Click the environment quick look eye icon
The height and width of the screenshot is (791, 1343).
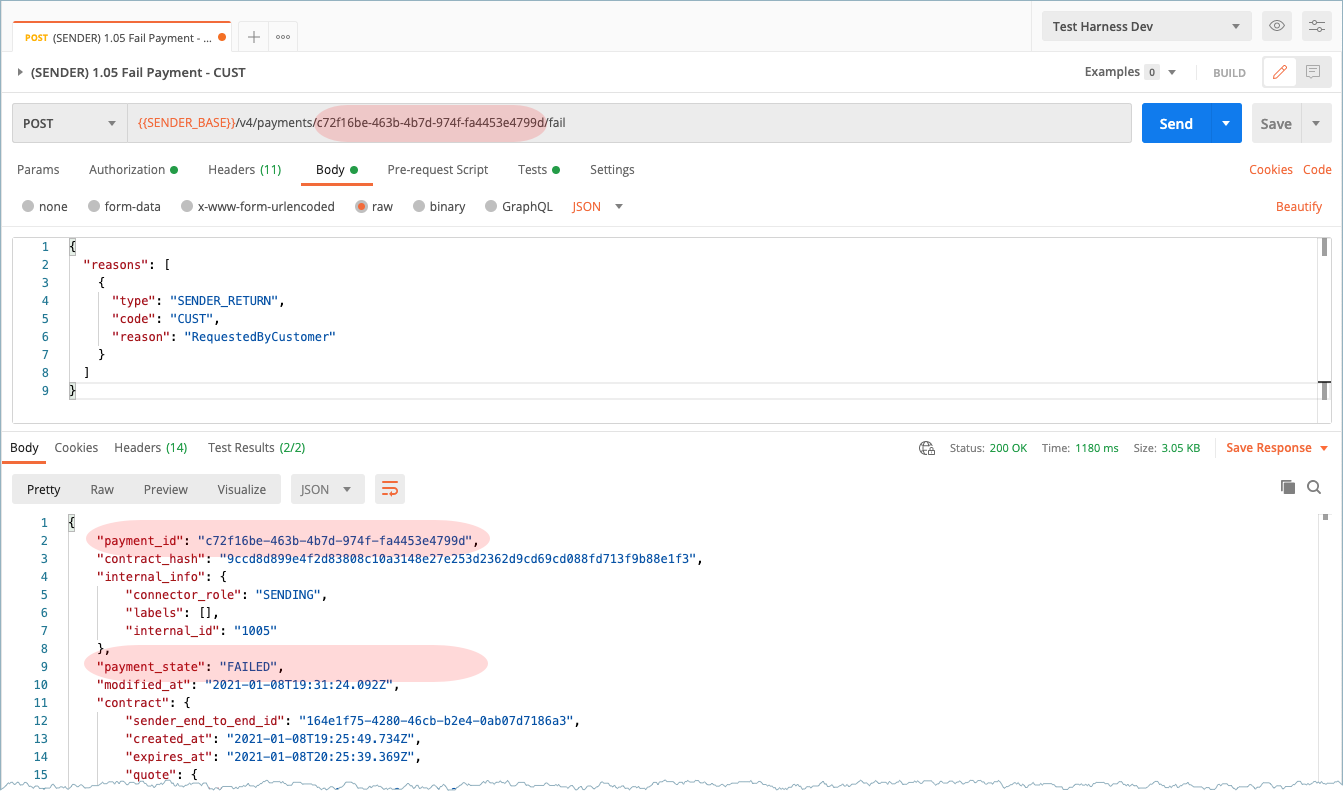click(x=1275, y=27)
